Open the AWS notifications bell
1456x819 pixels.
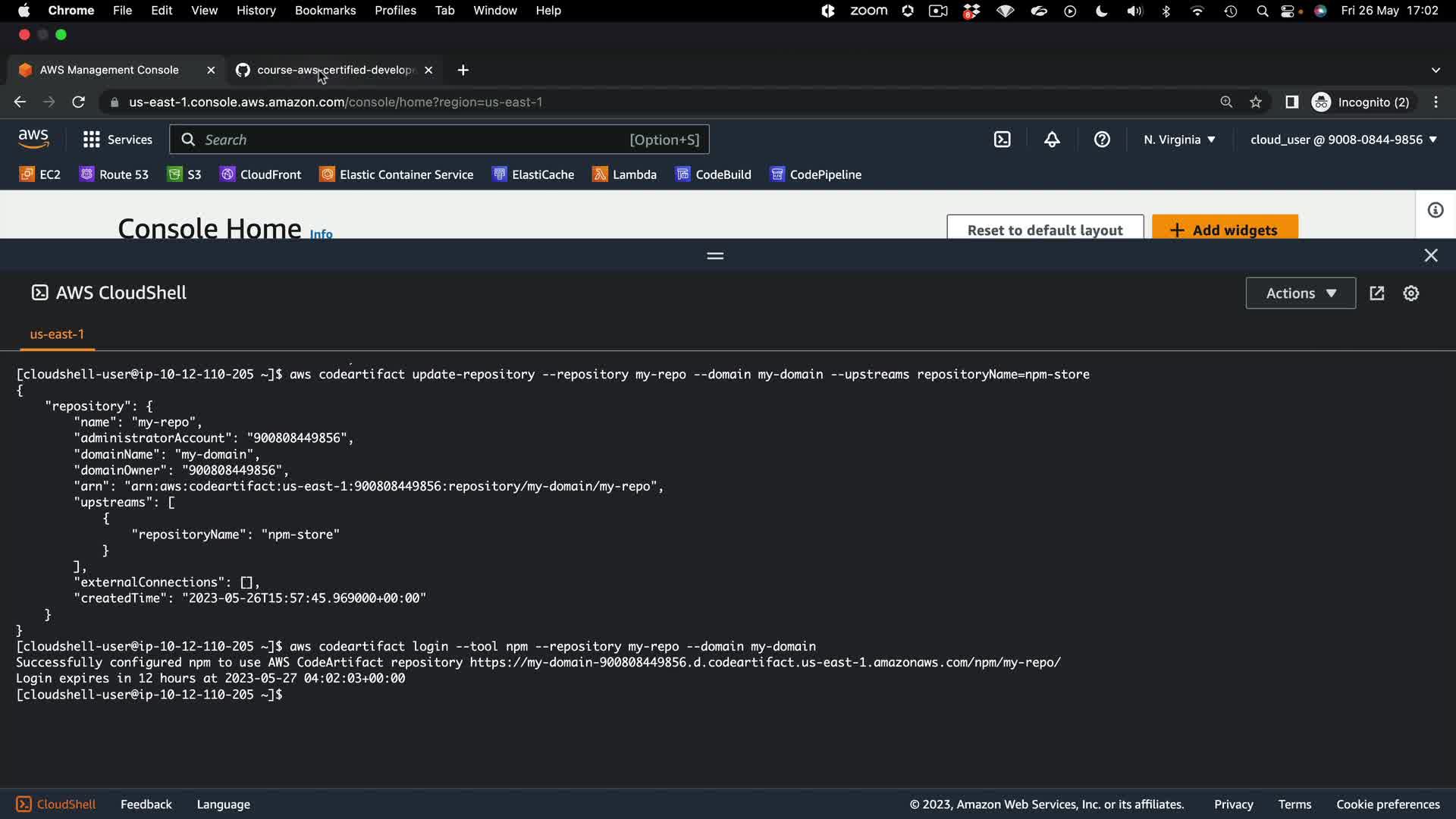1052,140
